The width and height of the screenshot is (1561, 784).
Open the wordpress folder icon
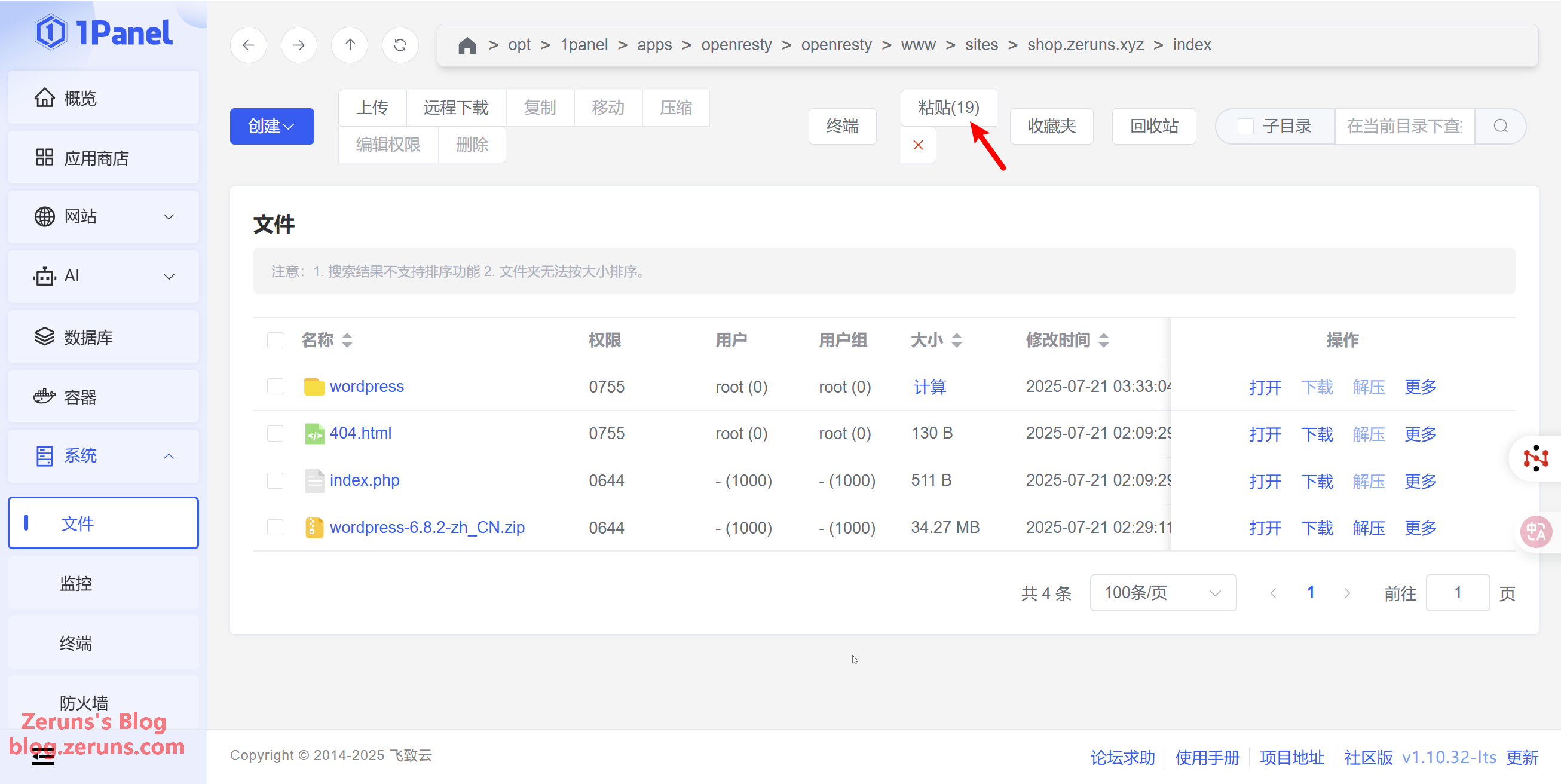coord(314,387)
